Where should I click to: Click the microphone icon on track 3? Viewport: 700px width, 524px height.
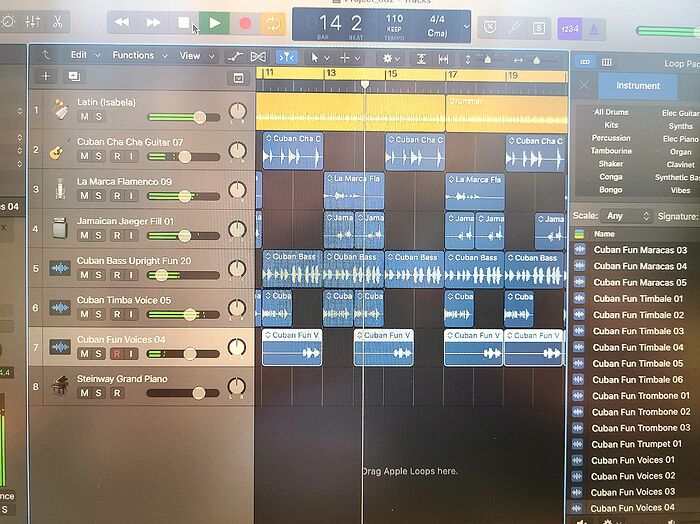(x=60, y=188)
